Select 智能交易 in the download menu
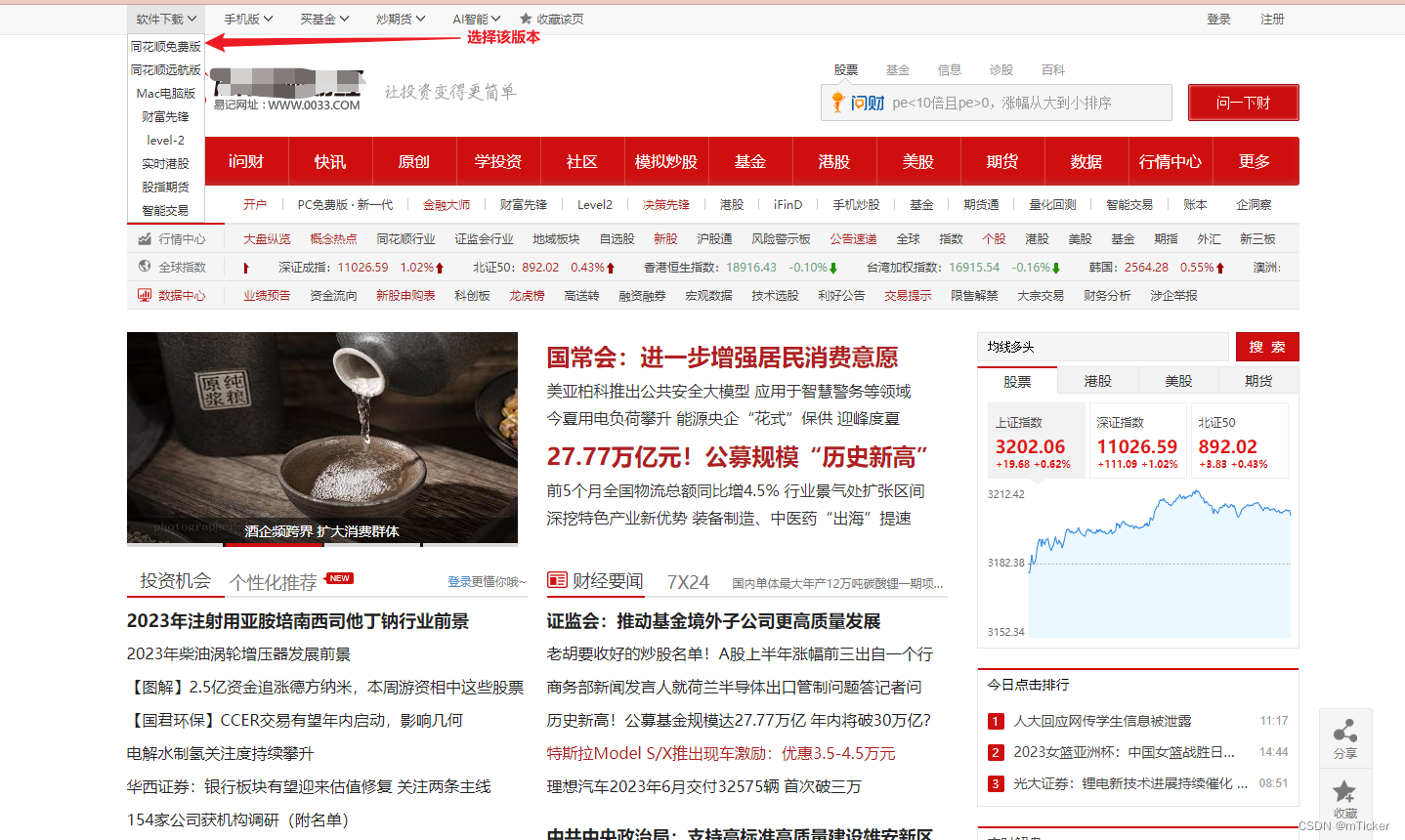 [166, 210]
